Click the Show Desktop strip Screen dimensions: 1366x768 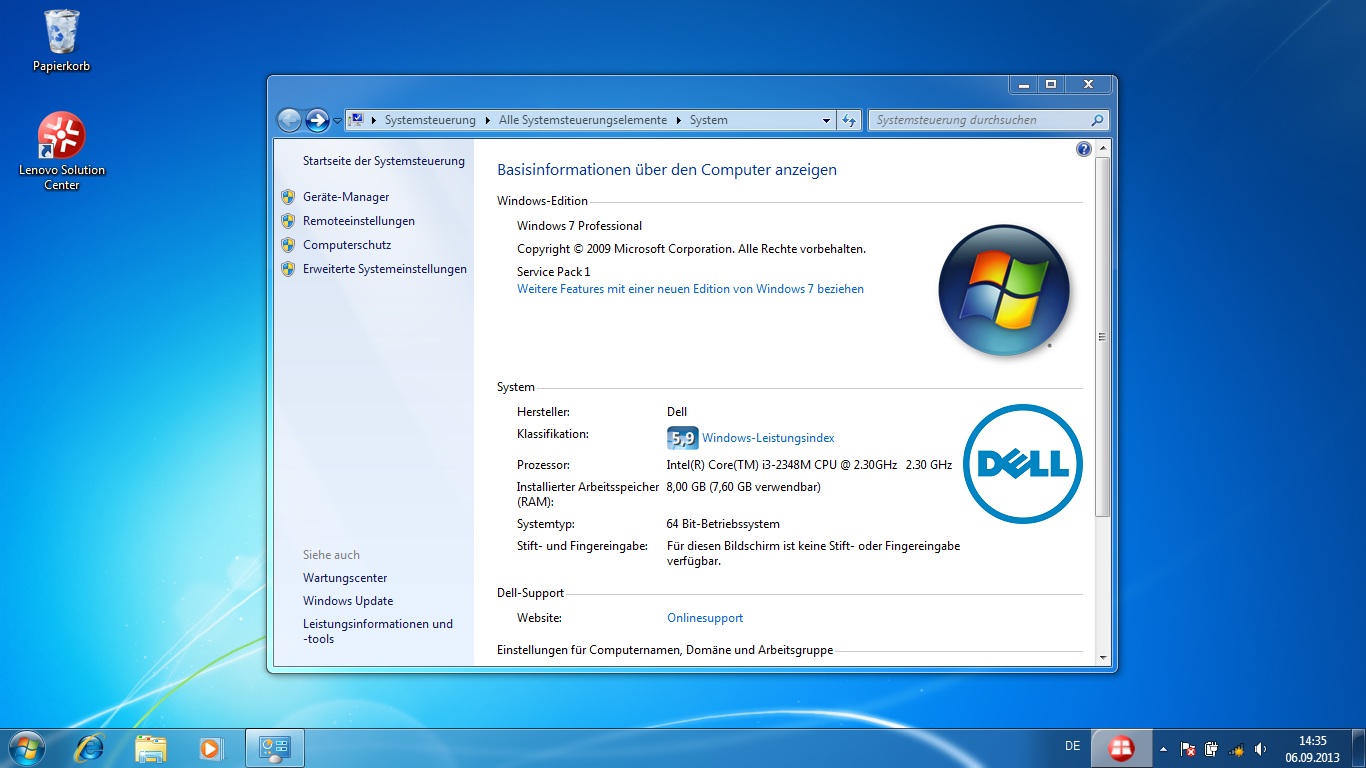[1358, 748]
